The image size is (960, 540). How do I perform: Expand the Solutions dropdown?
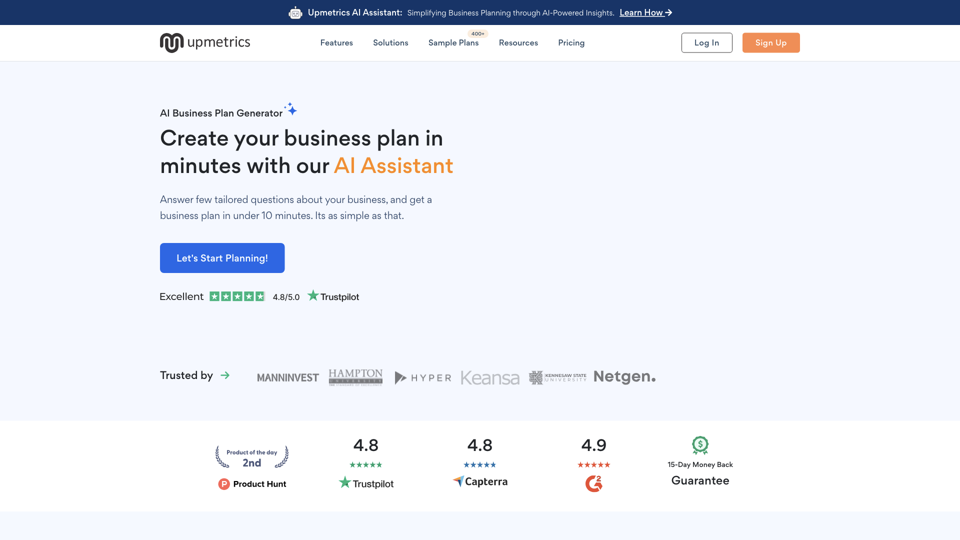(x=390, y=43)
